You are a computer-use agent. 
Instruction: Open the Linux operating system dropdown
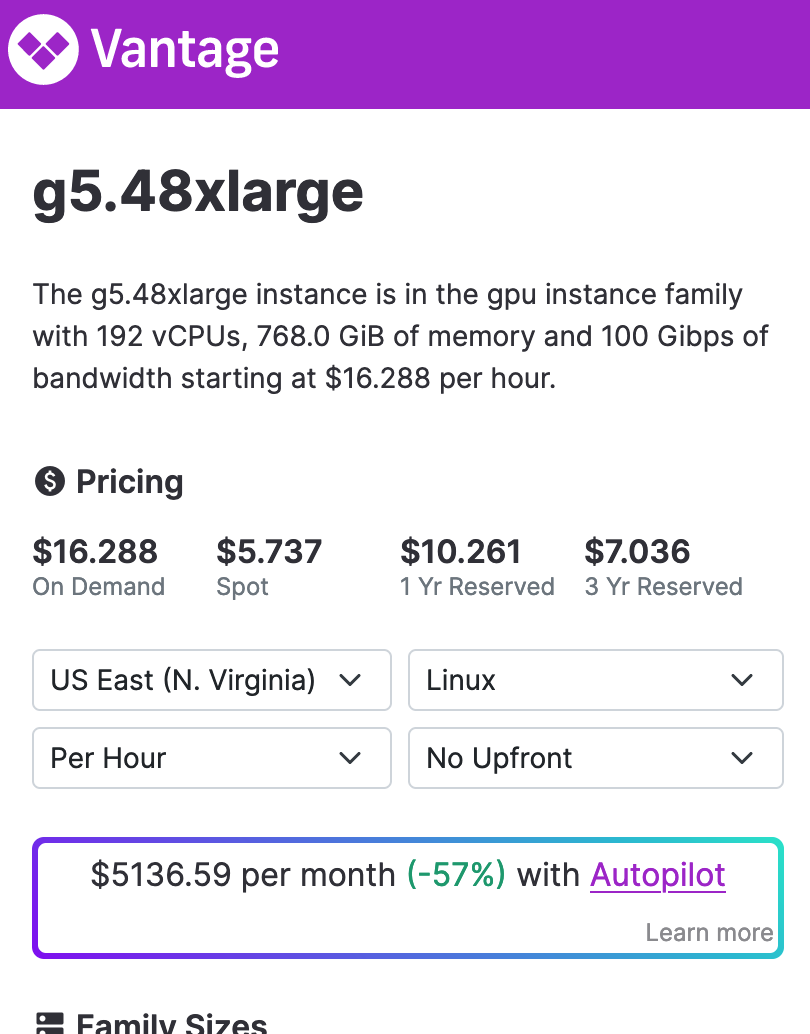(596, 680)
